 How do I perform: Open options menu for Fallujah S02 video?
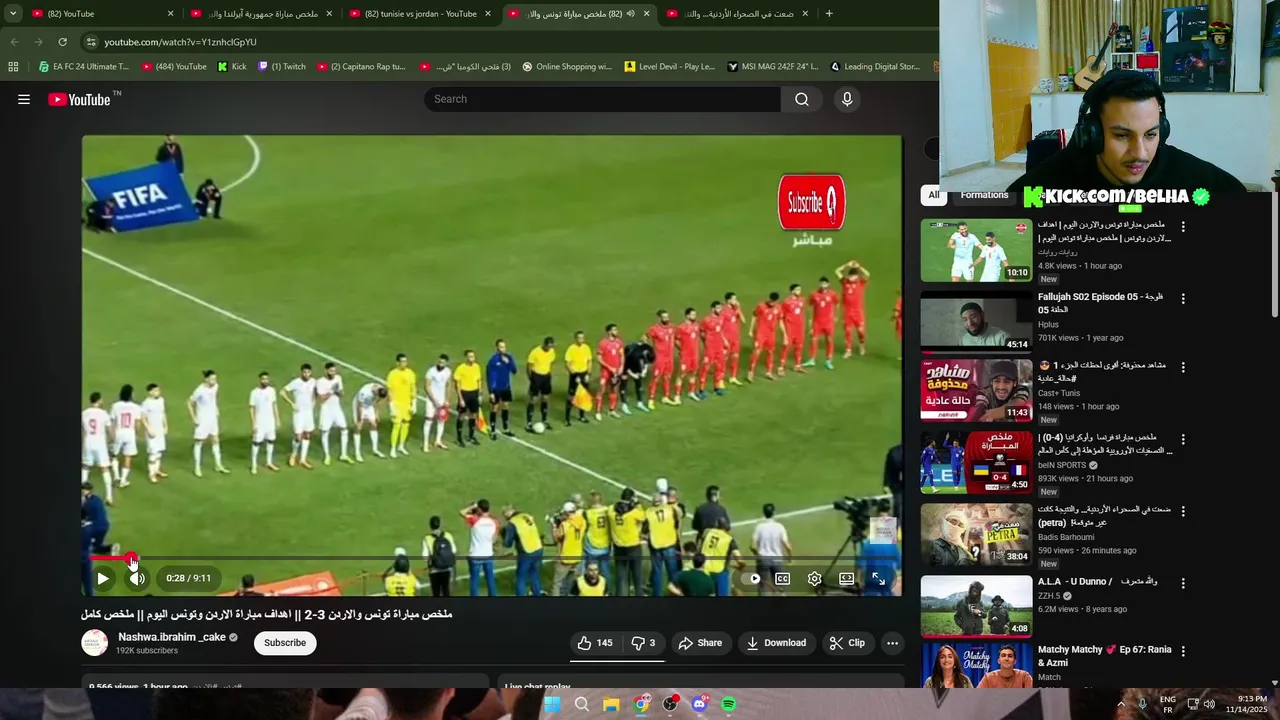point(1183,299)
